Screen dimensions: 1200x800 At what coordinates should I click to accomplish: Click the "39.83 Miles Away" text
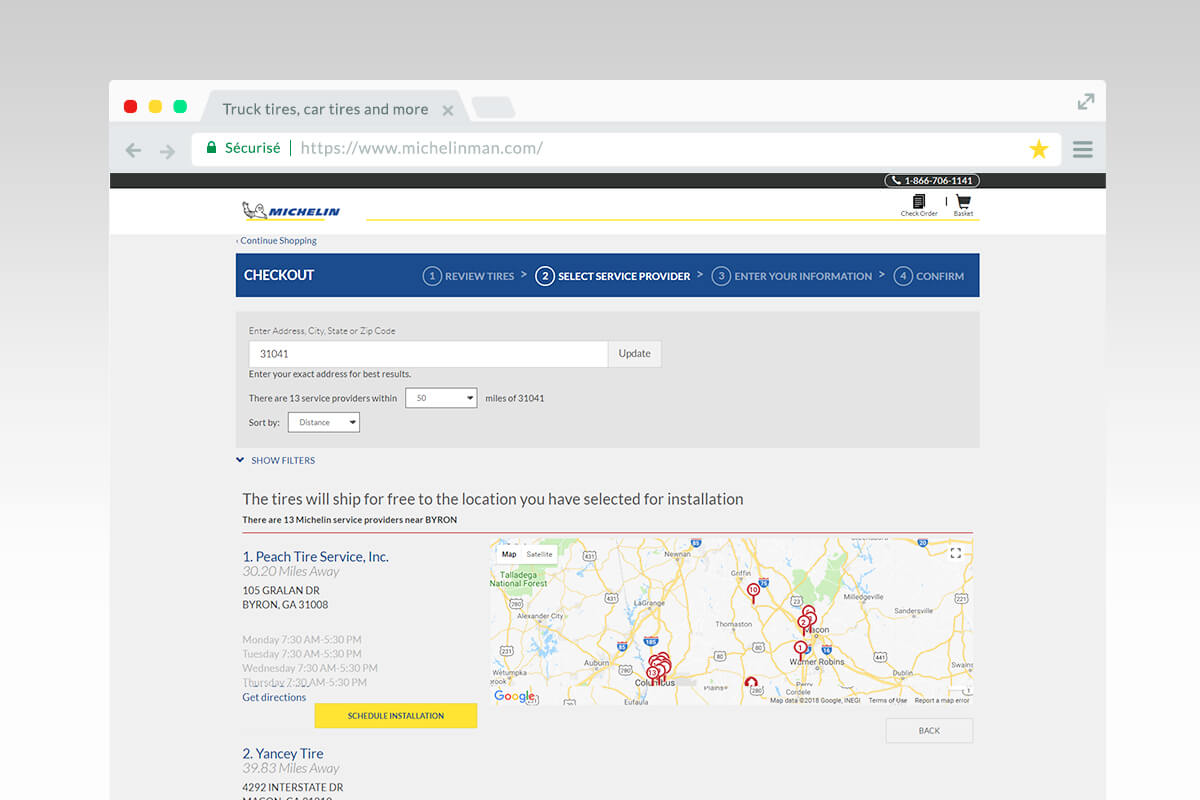[291, 769]
